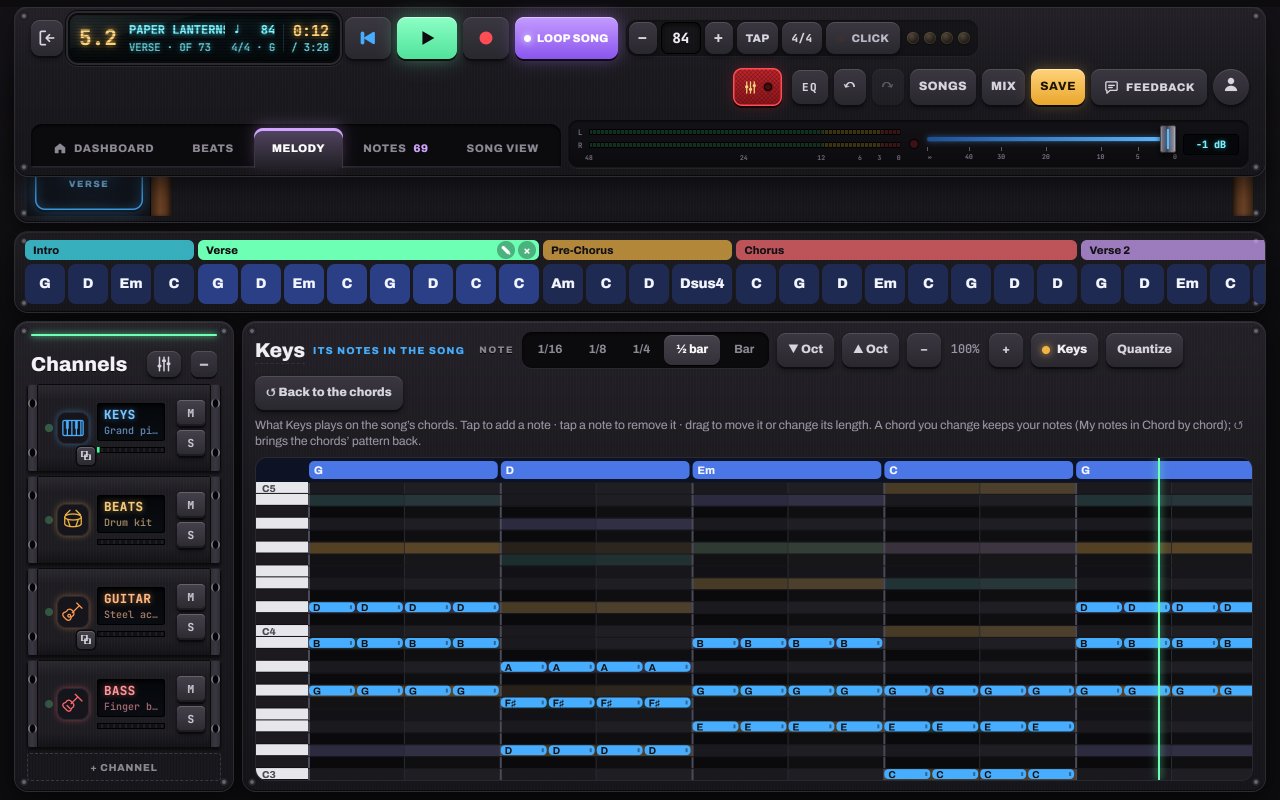
Task: Select the Guitar channel instrument icon
Action: [73, 612]
